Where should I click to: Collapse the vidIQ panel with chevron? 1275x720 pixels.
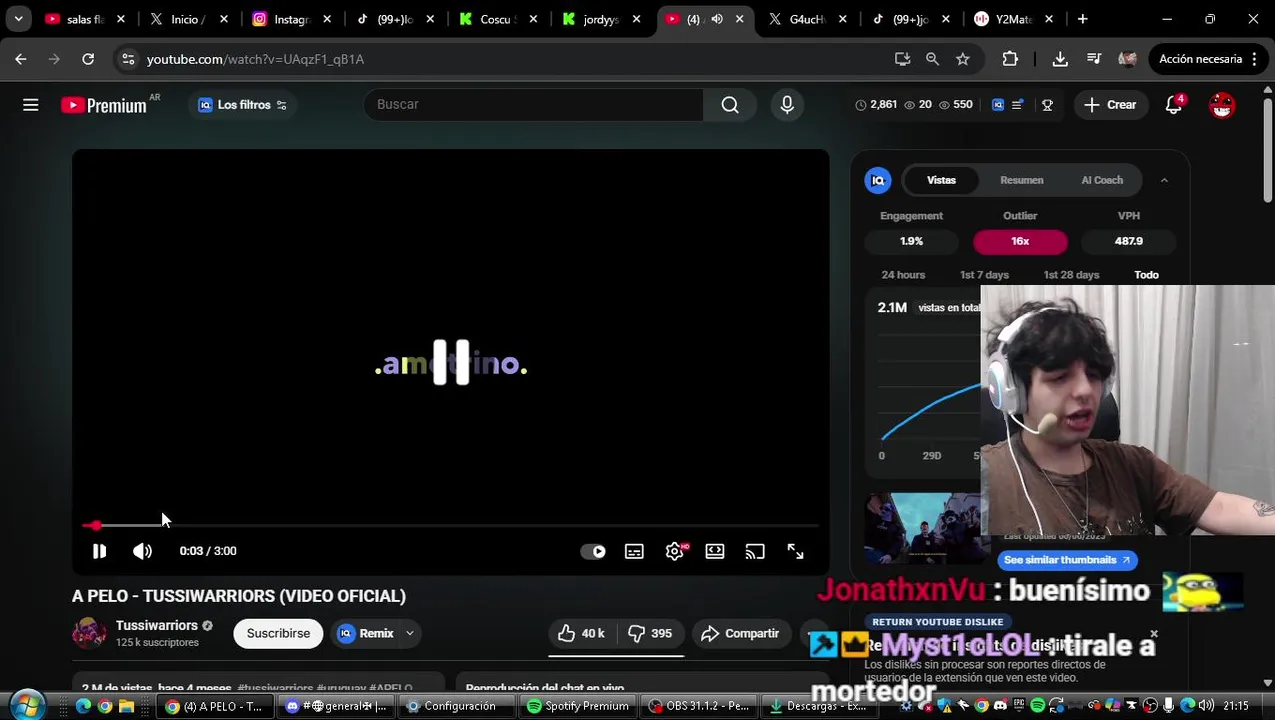(1164, 180)
